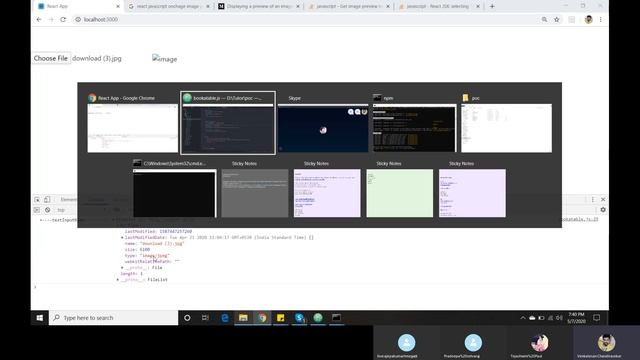Close the DevTools panel

[603, 200]
